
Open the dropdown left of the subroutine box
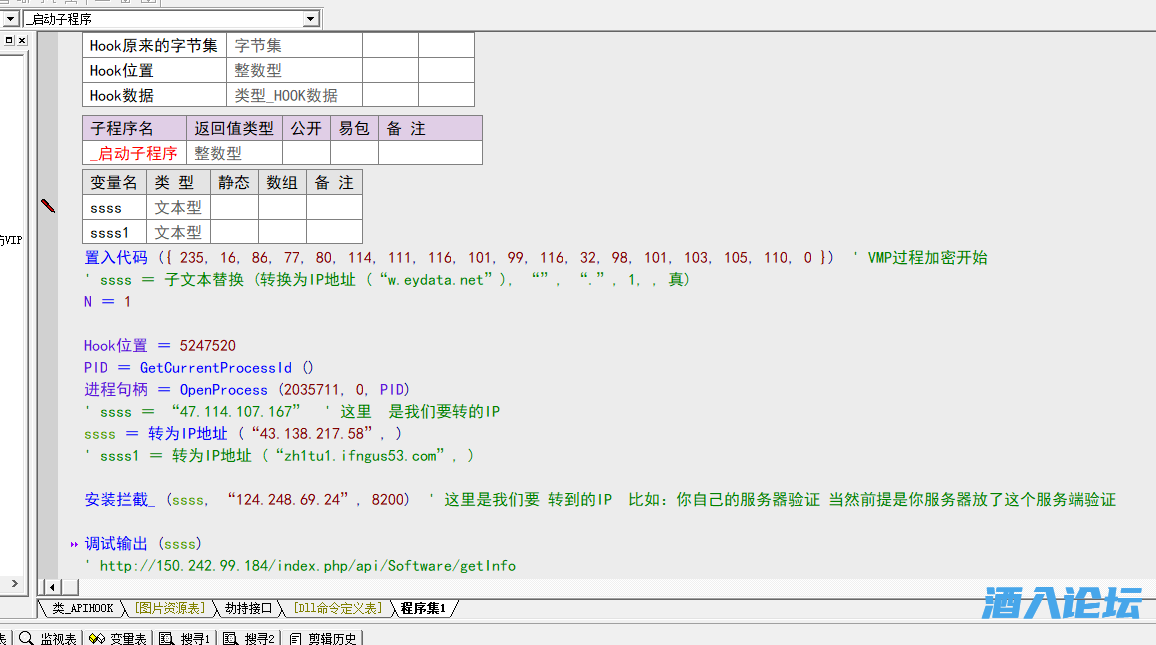(12, 19)
